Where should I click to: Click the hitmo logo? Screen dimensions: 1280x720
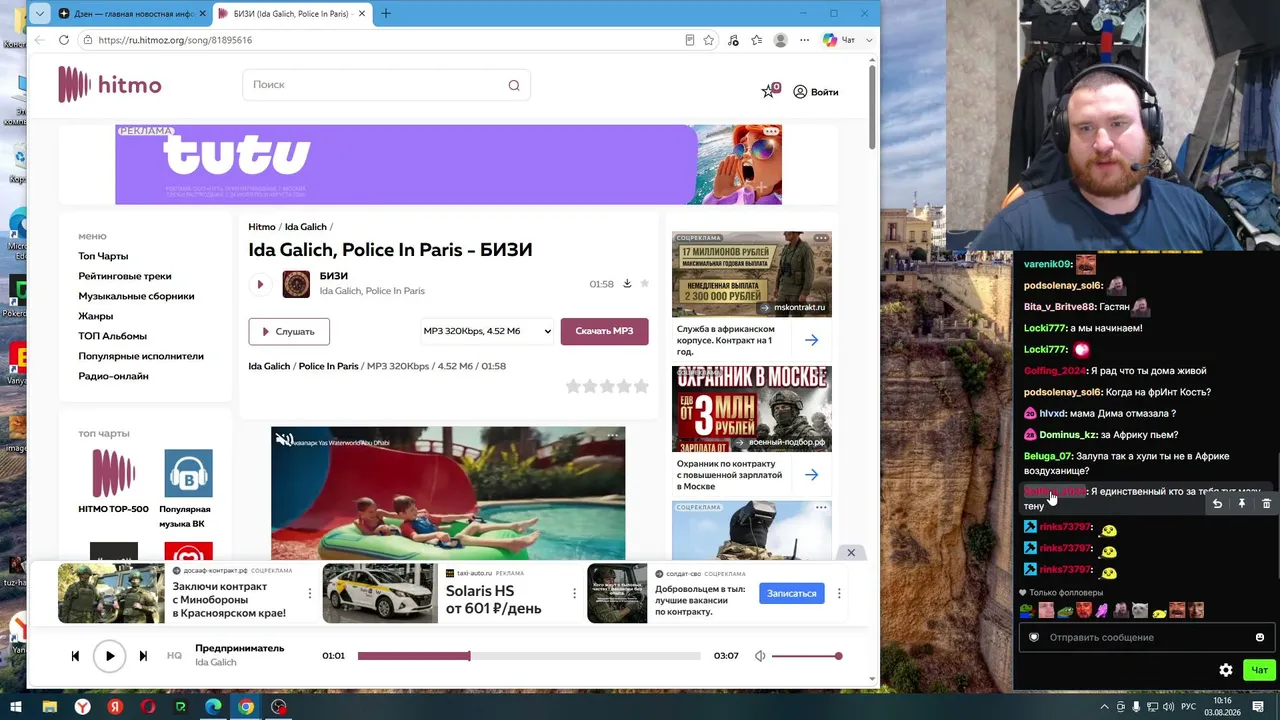coord(109,85)
